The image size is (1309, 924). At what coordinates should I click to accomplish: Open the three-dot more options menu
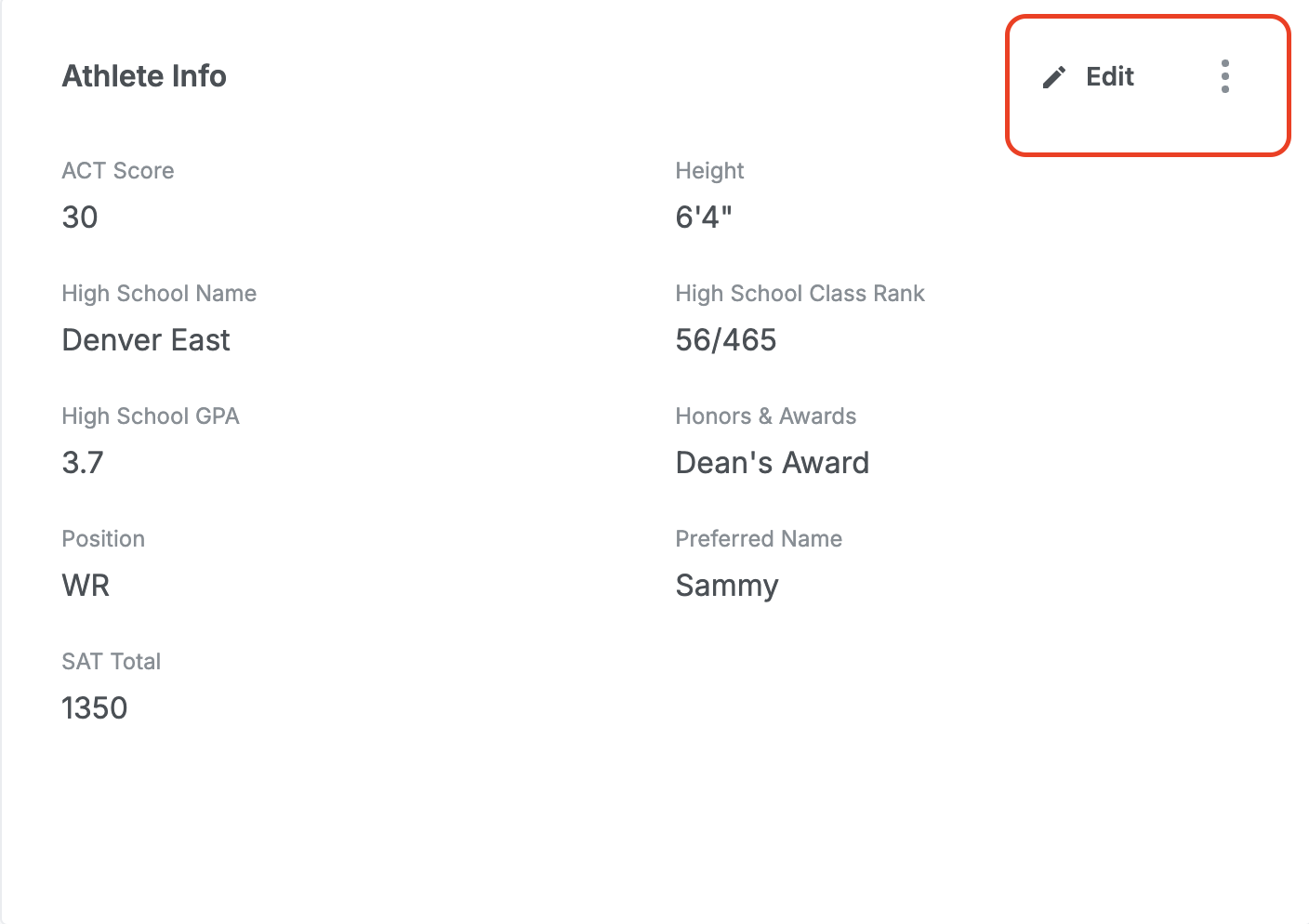[x=1224, y=76]
